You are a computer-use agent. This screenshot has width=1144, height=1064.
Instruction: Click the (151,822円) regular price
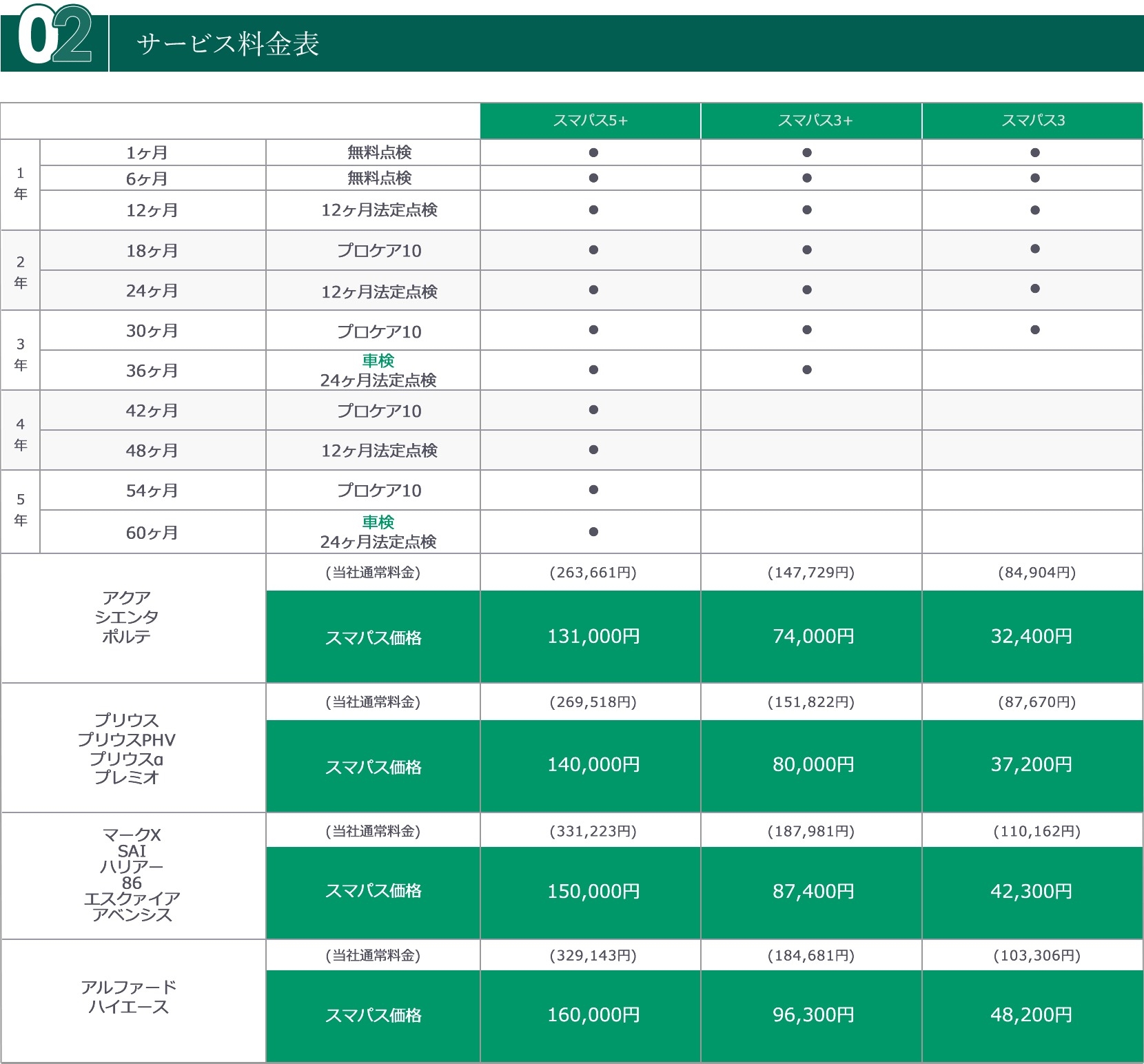coord(811,702)
